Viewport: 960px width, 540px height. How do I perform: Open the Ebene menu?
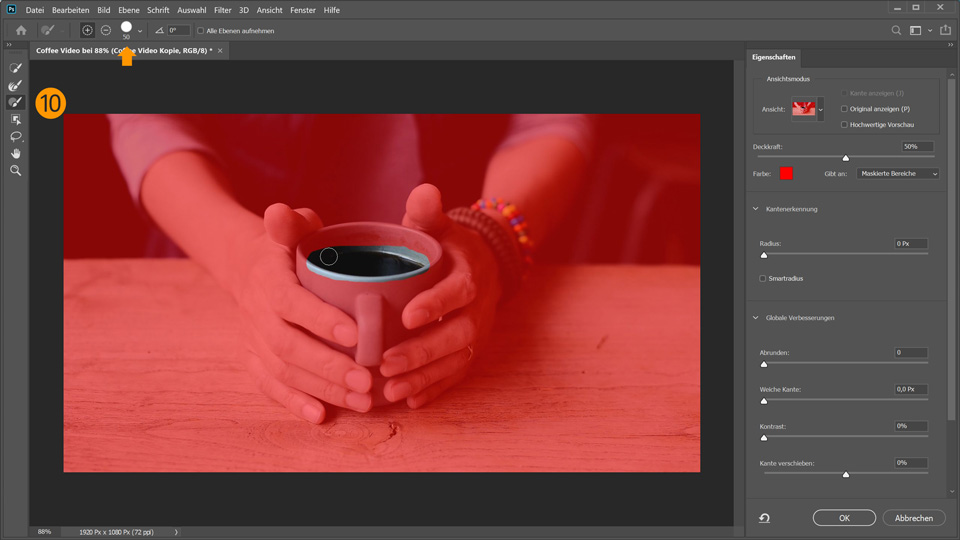coord(129,10)
